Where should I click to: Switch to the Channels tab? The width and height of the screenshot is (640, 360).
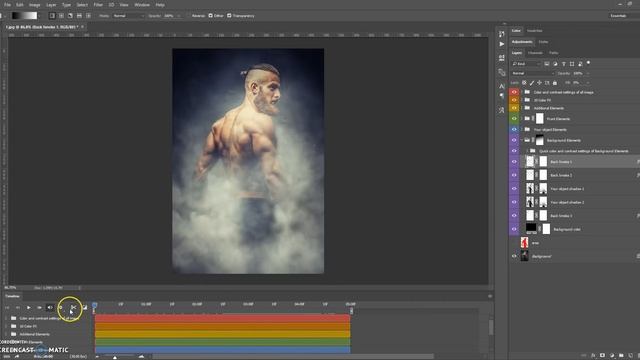[535, 53]
